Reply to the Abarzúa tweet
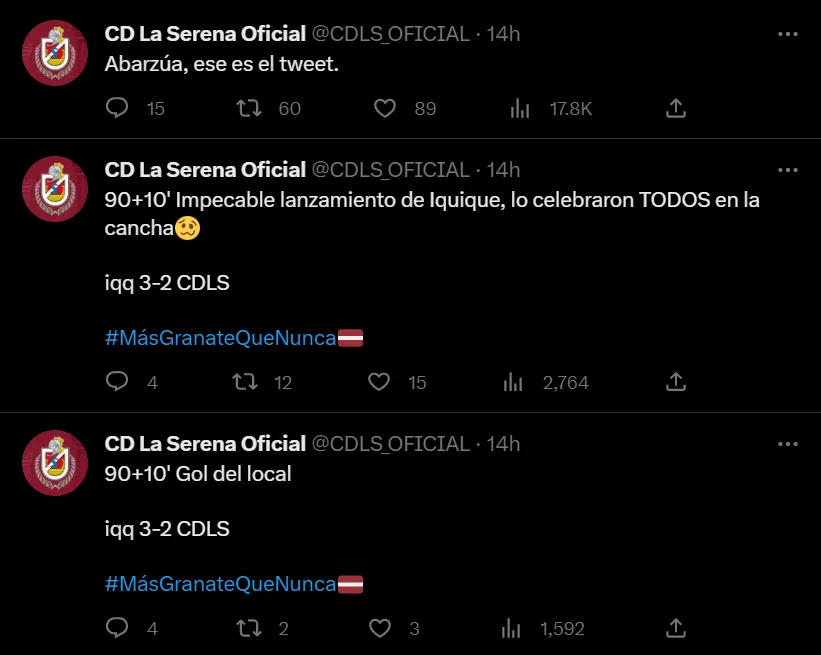Screen dimensions: 821x655 coord(117,108)
